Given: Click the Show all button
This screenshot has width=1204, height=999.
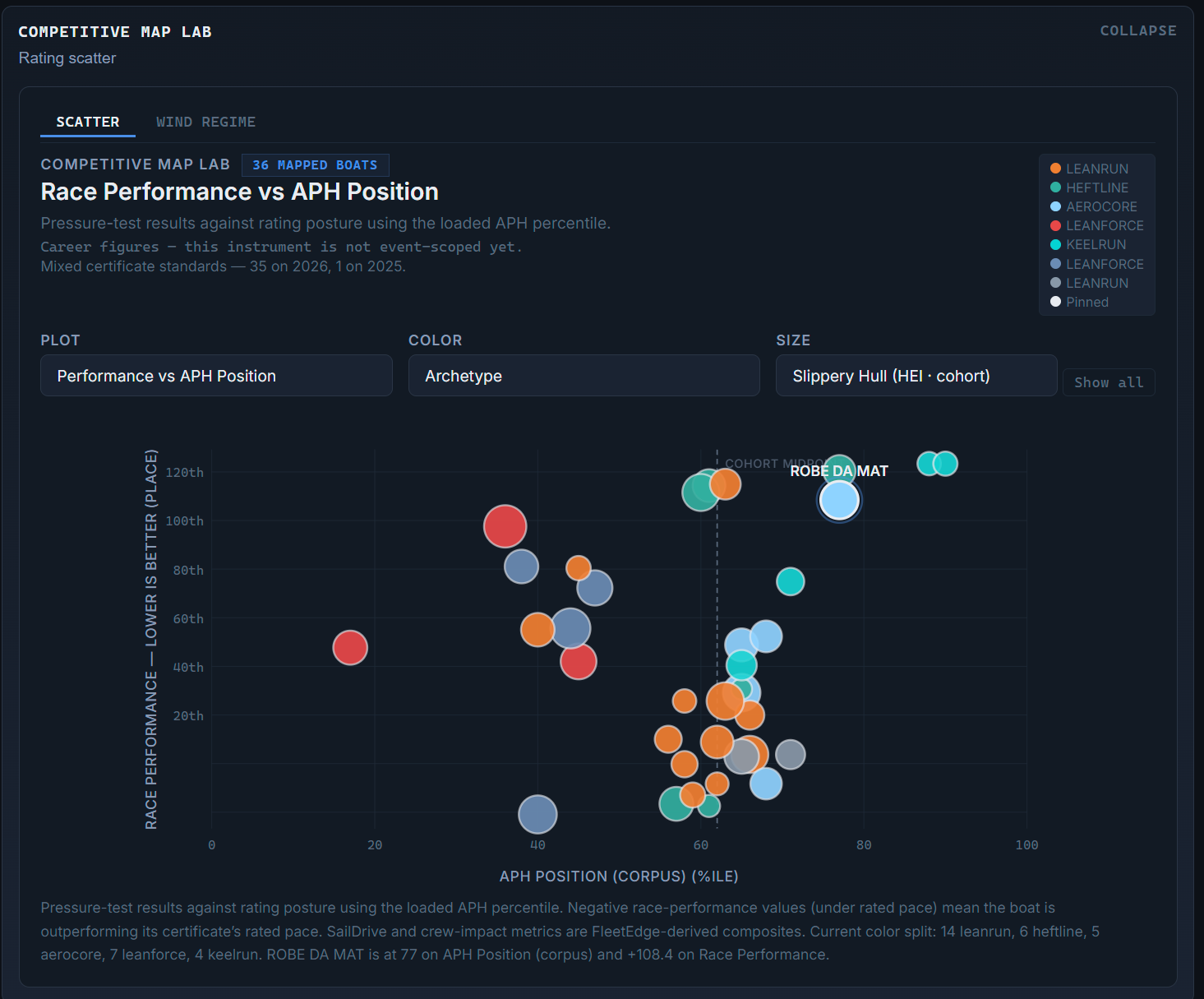Looking at the screenshot, I should click(x=1109, y=382).
